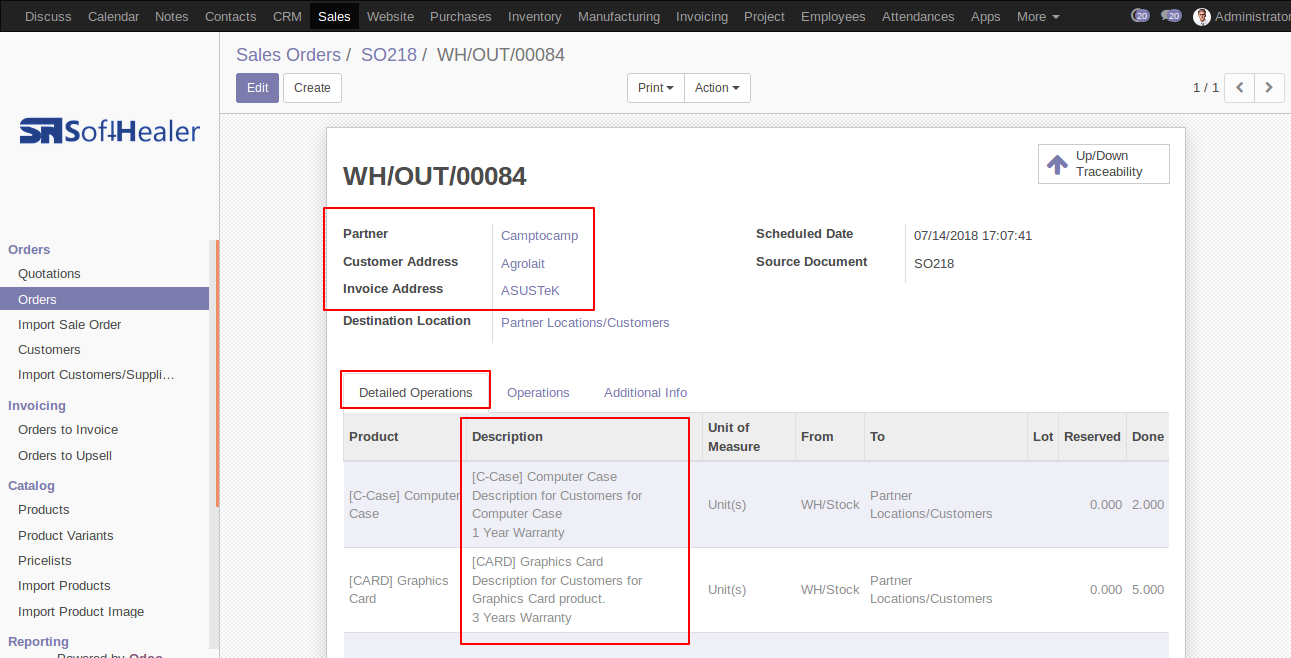Screen dimensions: 1291x658
Task: Switch to the Additional Info tab
Action: click(645, 392)
